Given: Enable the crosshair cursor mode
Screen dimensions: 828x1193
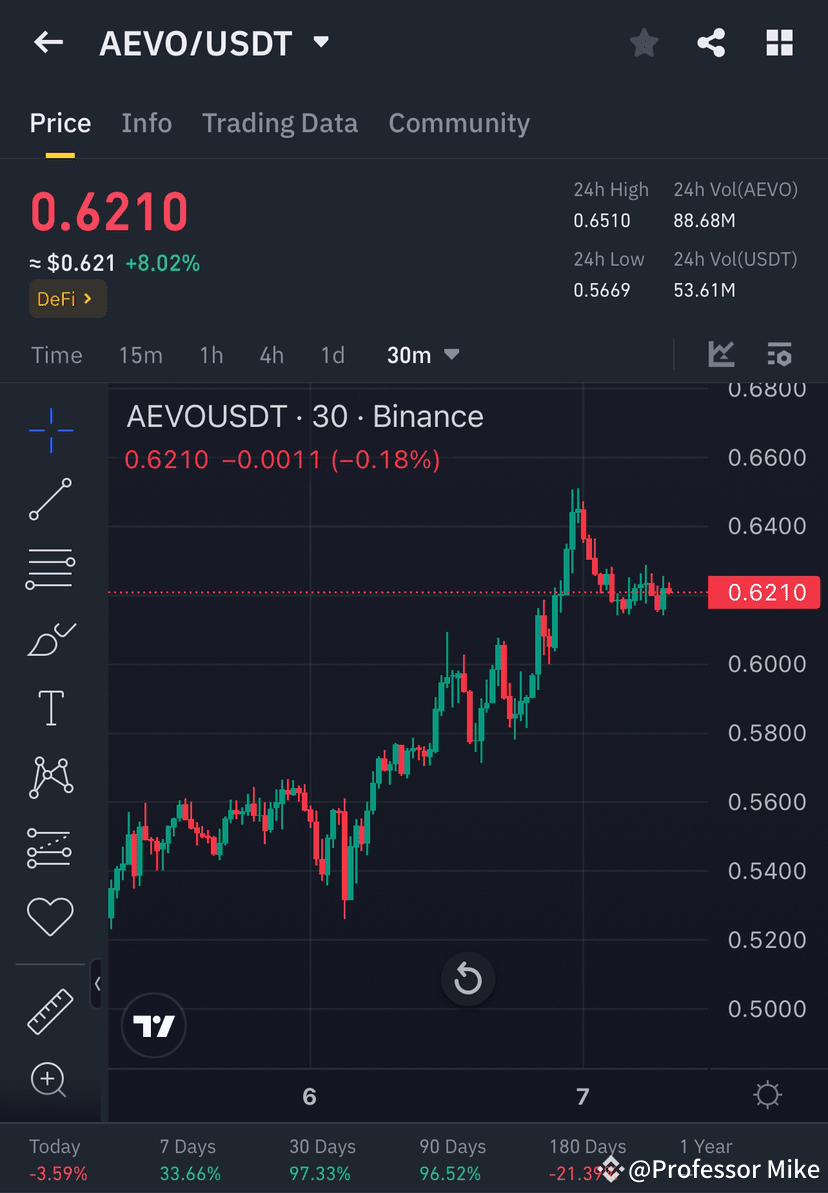Looking at the screenshot, I should [x=49, y=430].
